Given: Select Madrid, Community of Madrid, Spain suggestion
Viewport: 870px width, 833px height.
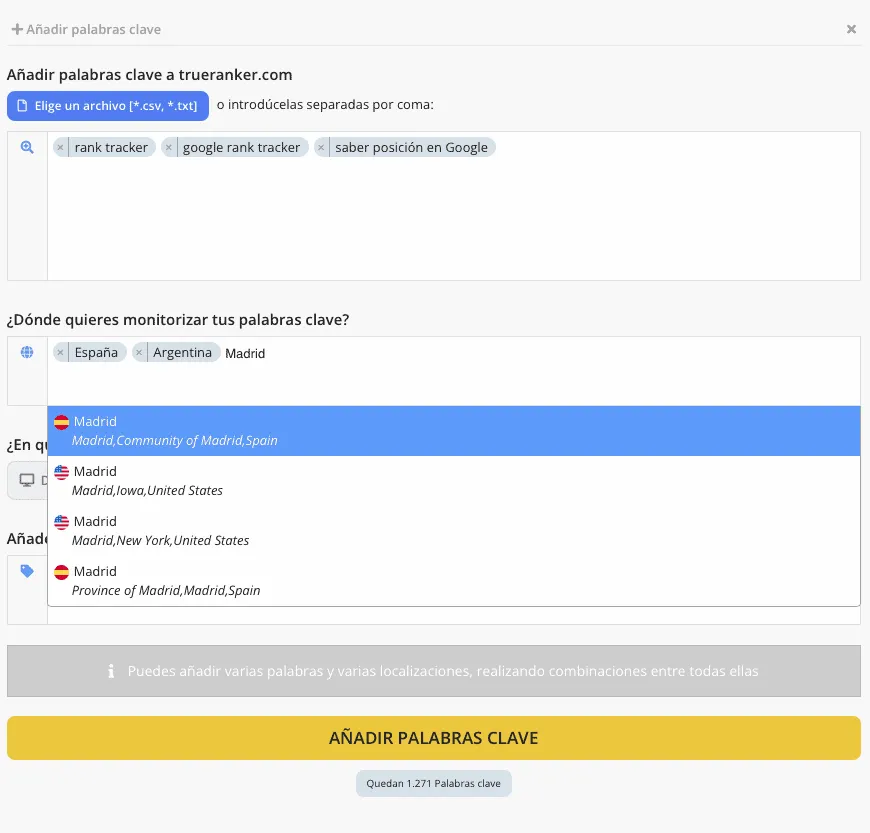Looking at the screenshot, I should tap(454, 431).
